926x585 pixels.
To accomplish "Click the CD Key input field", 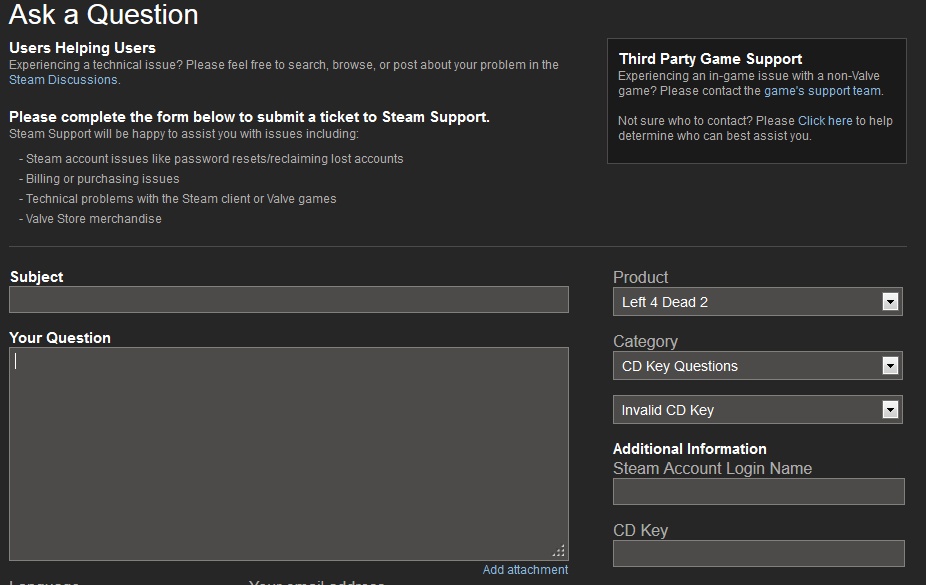I will pos(758,553).
